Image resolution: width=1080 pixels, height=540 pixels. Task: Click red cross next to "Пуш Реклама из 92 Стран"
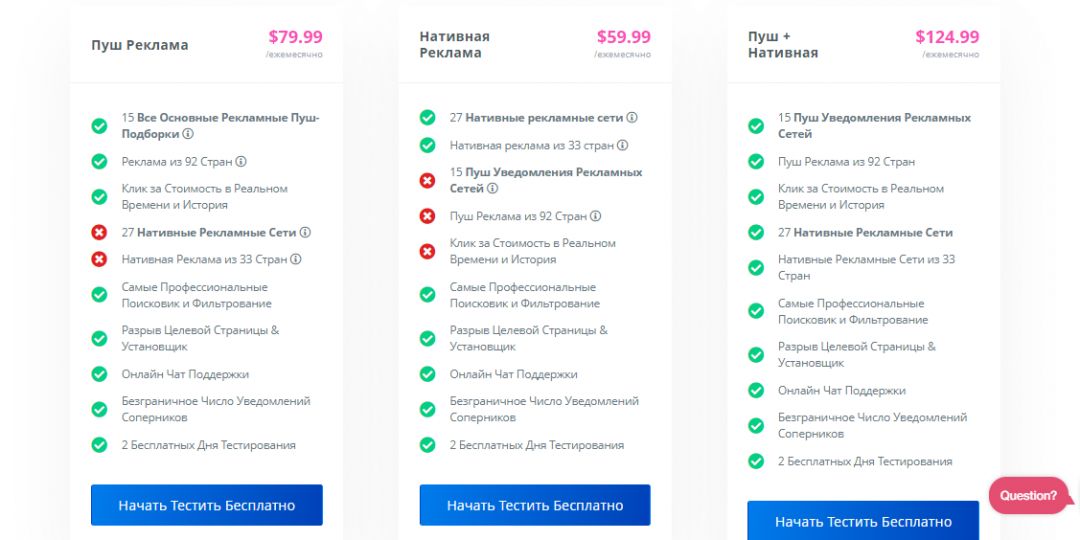click(427, 216)
